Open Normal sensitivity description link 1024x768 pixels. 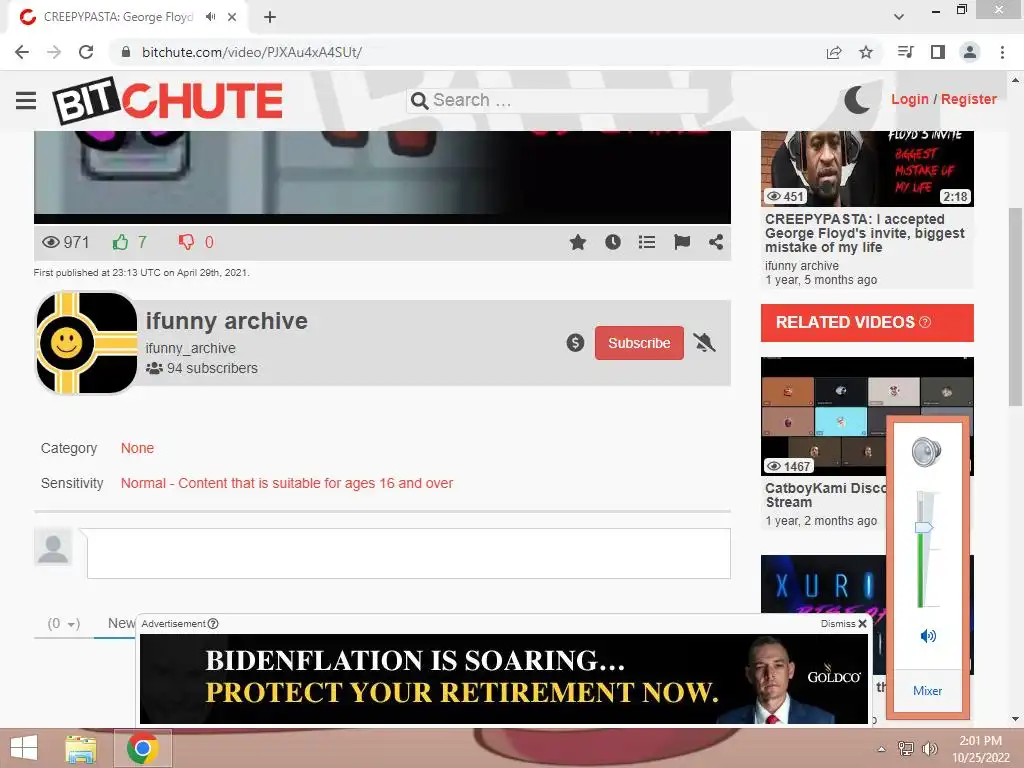tap(287, 483)
